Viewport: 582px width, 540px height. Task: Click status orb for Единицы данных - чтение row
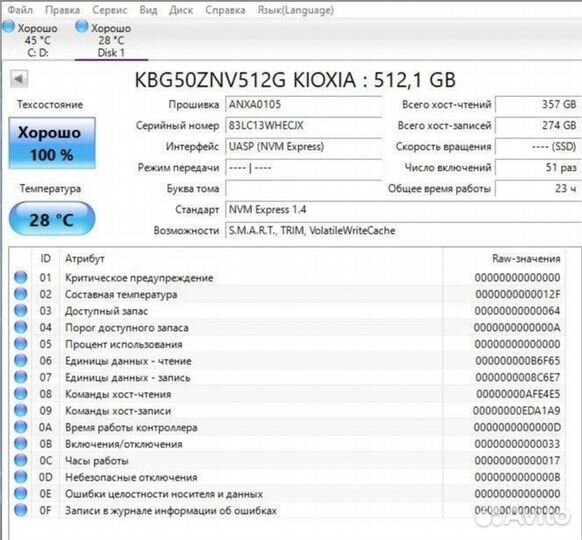click(21, 360)
